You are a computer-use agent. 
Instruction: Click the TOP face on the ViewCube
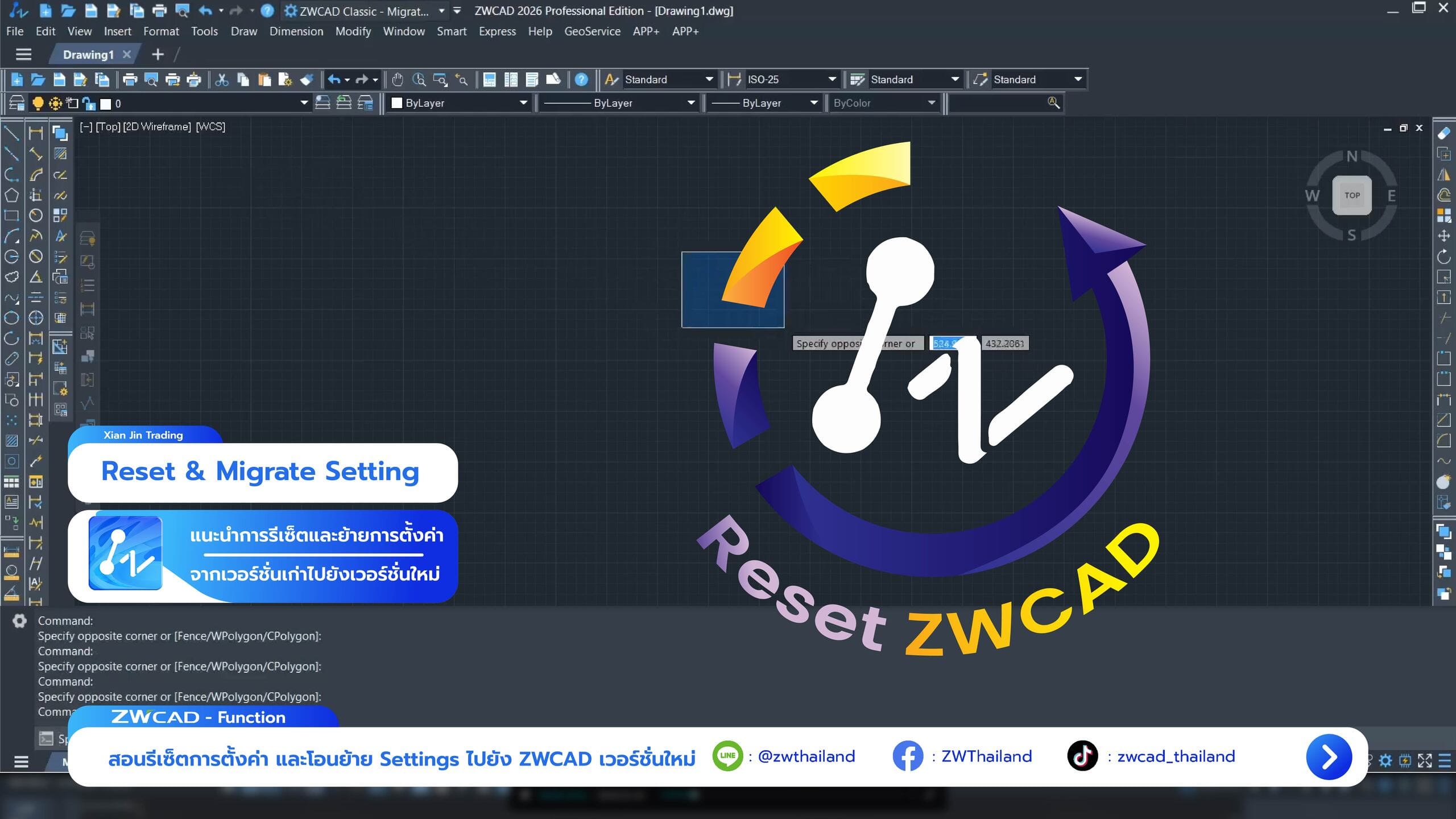[1352, 196]
